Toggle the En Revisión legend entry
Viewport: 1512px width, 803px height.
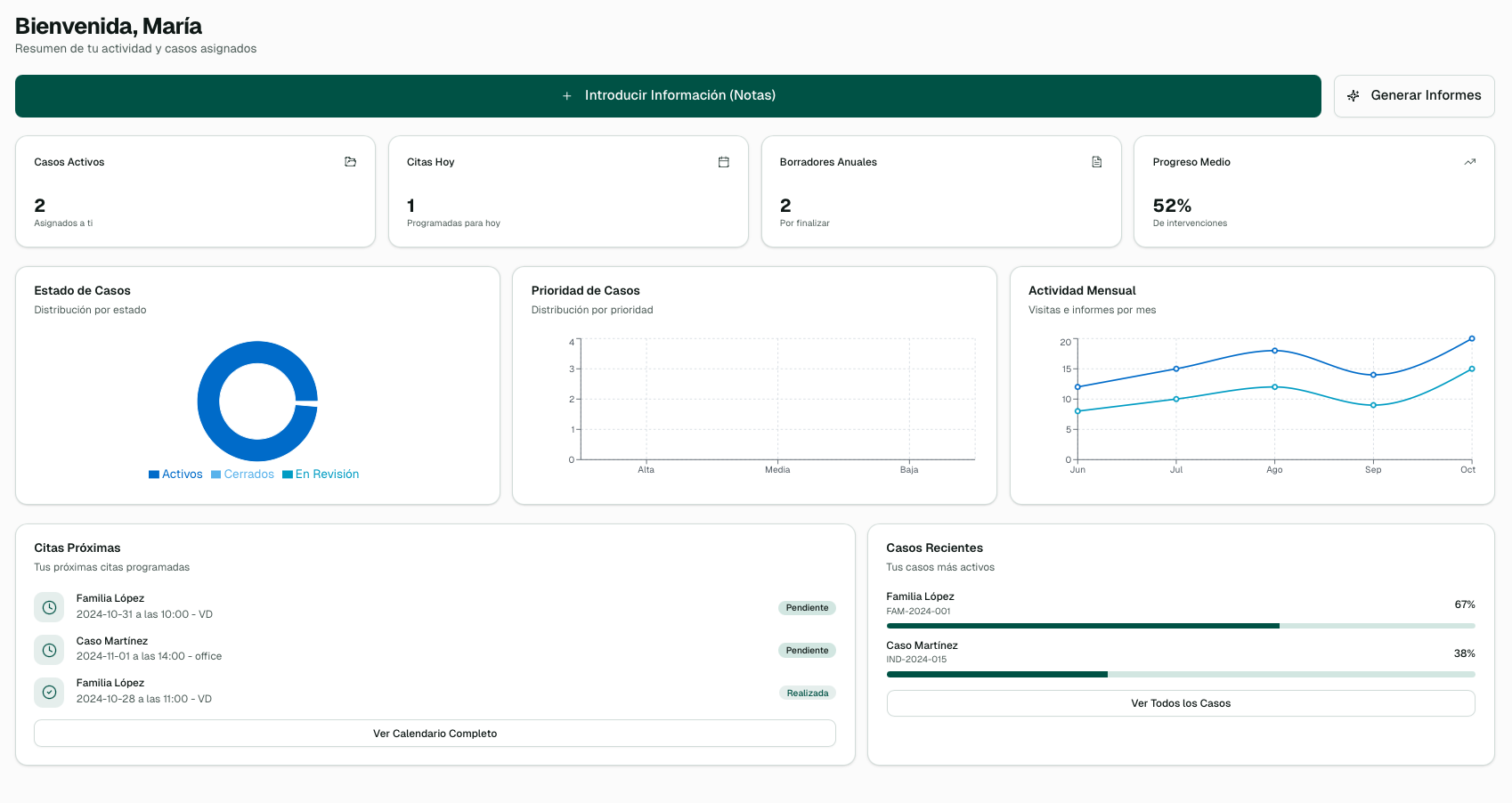point(320,474)
